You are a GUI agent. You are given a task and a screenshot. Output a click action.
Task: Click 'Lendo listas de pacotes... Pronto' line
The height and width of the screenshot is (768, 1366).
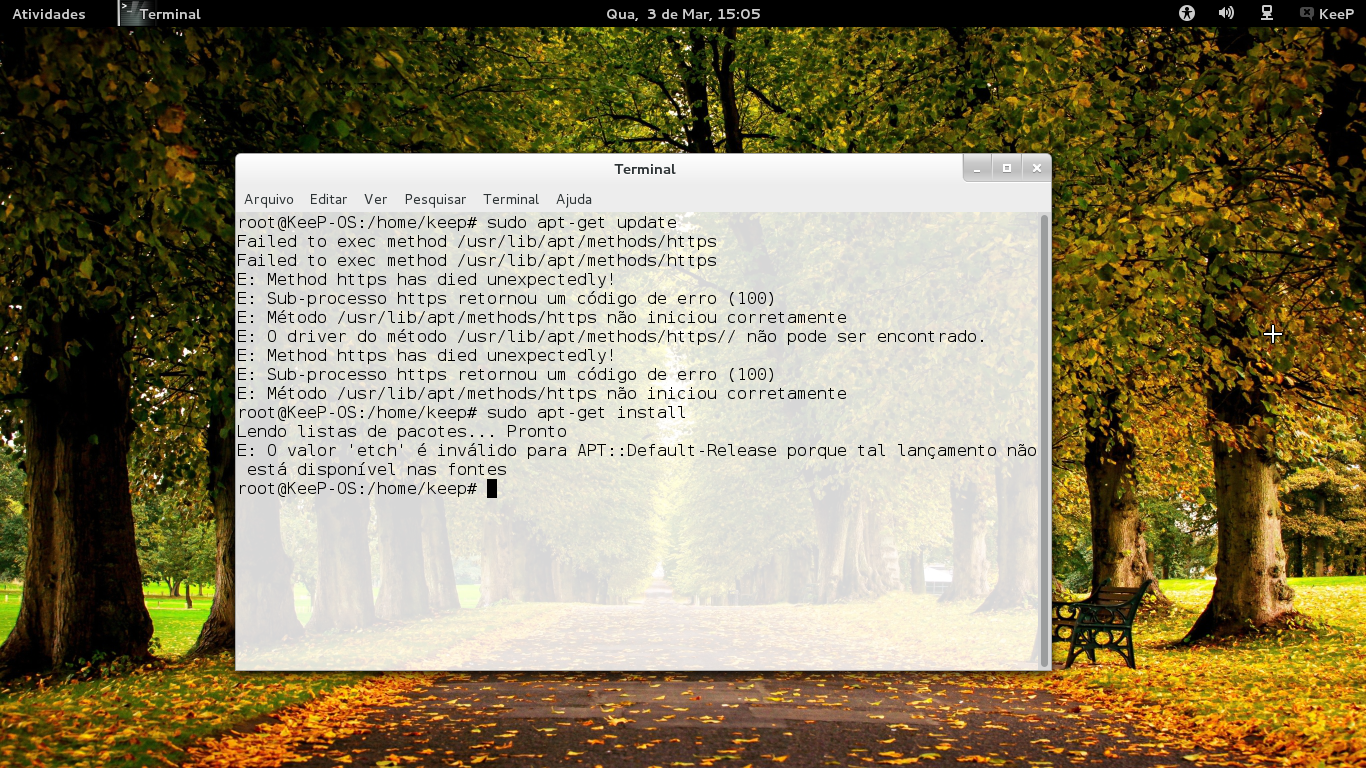click(402, 431)
